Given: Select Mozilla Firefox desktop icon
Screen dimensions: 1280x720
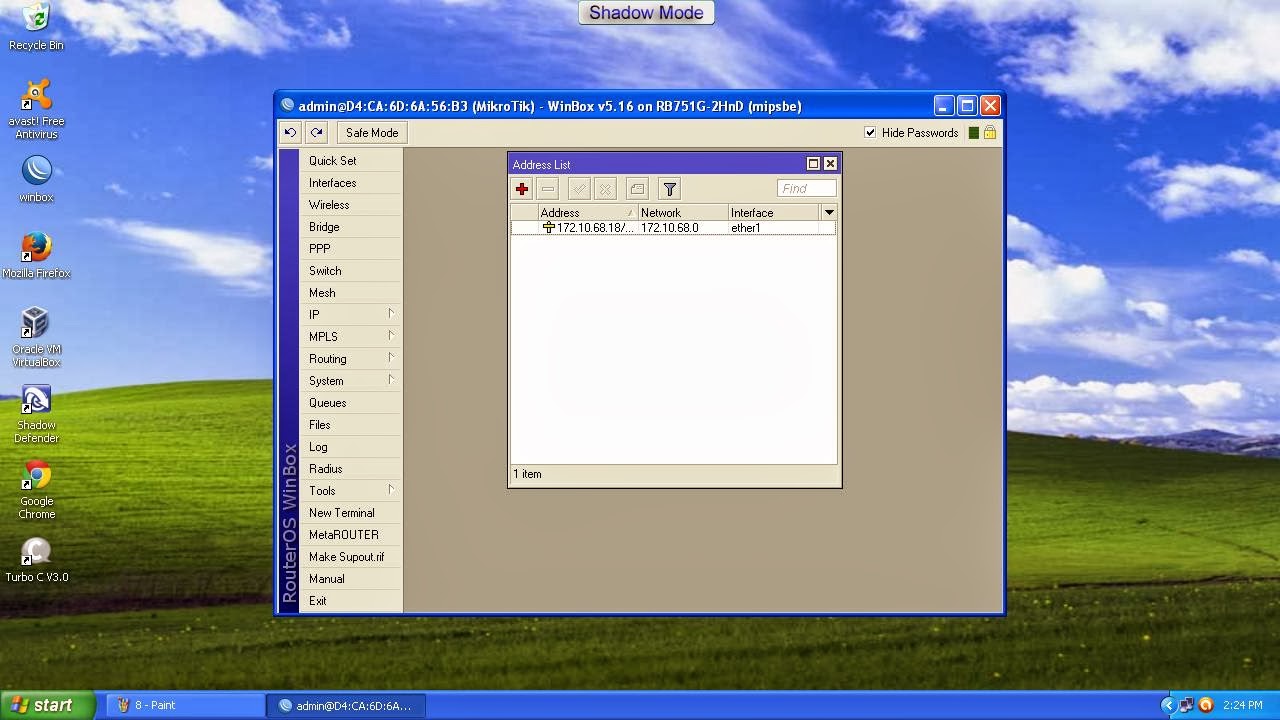Looking at the screenshot, I should [36, 255].
